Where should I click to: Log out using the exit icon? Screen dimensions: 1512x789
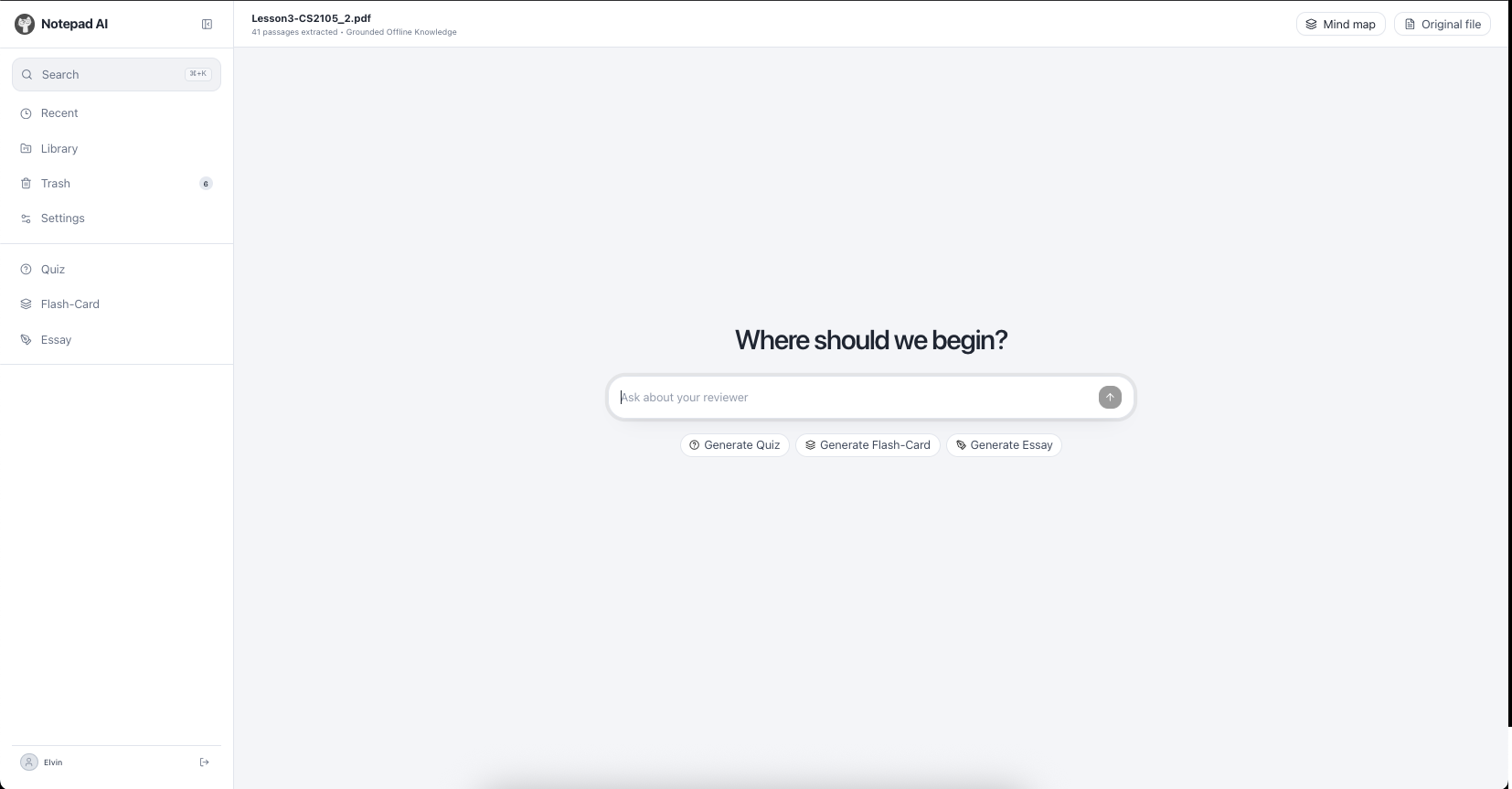(204, 762)
